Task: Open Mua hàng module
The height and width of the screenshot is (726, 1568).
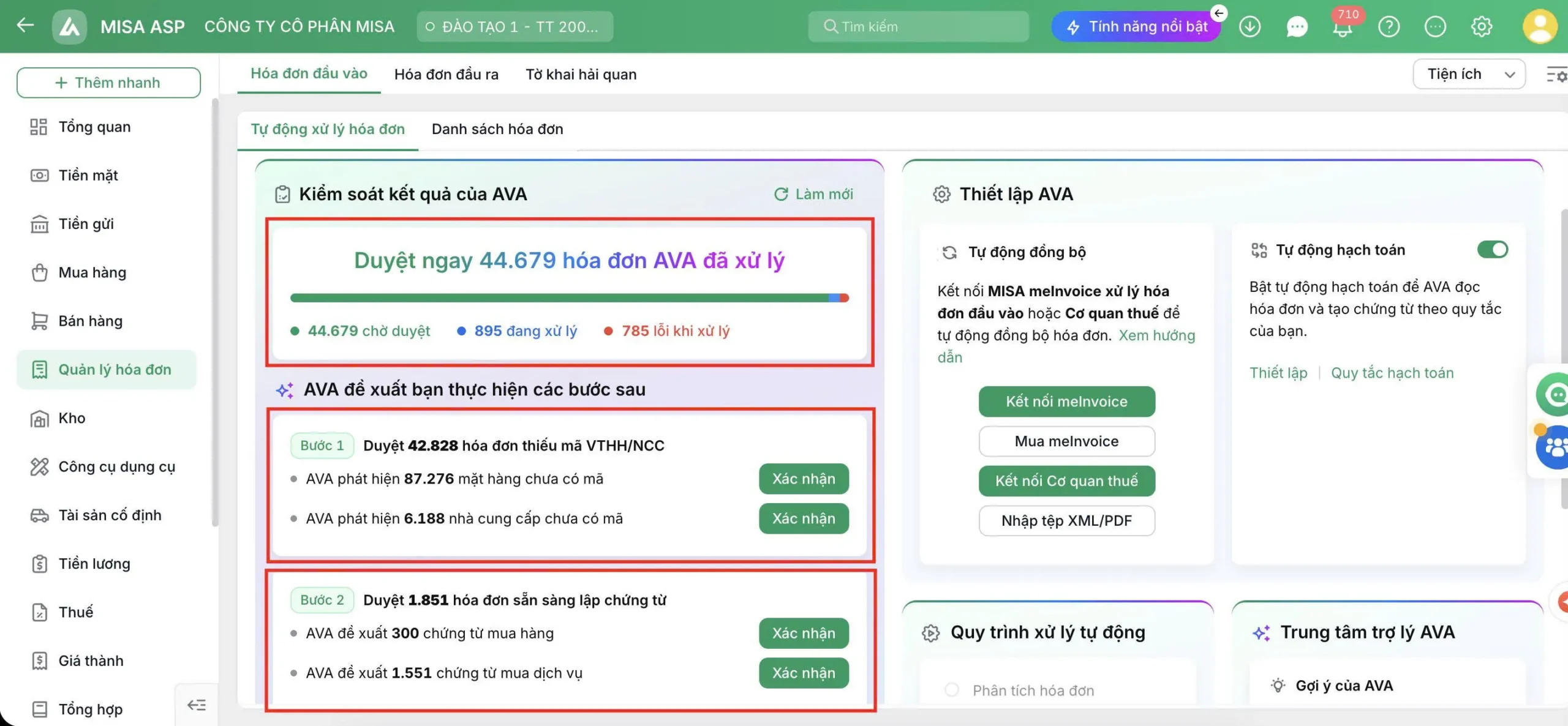Action: (92, 272)
